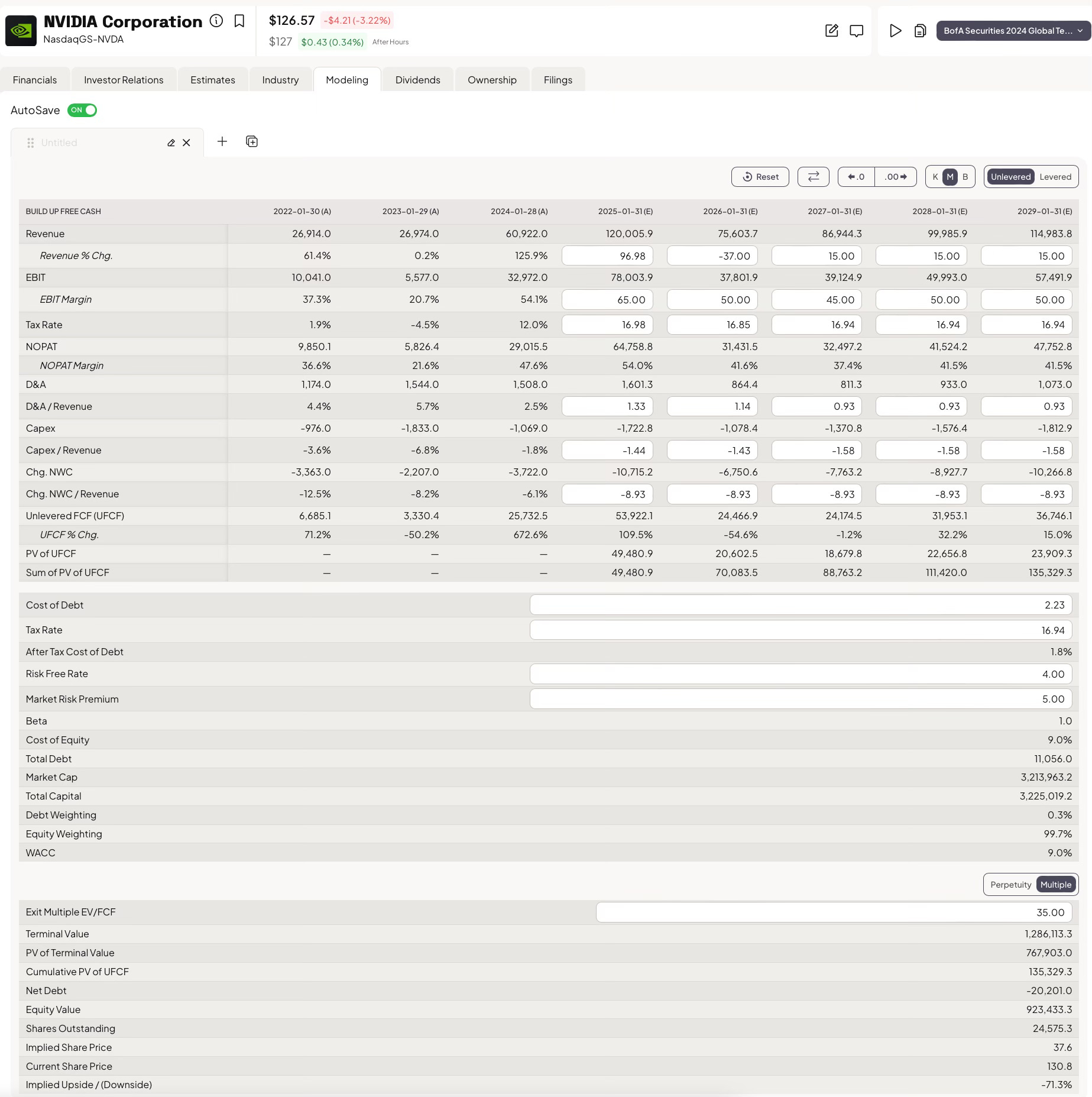Select Levered cash flow mode
Viewport: 1092px width, 1097px height.
1055,176
